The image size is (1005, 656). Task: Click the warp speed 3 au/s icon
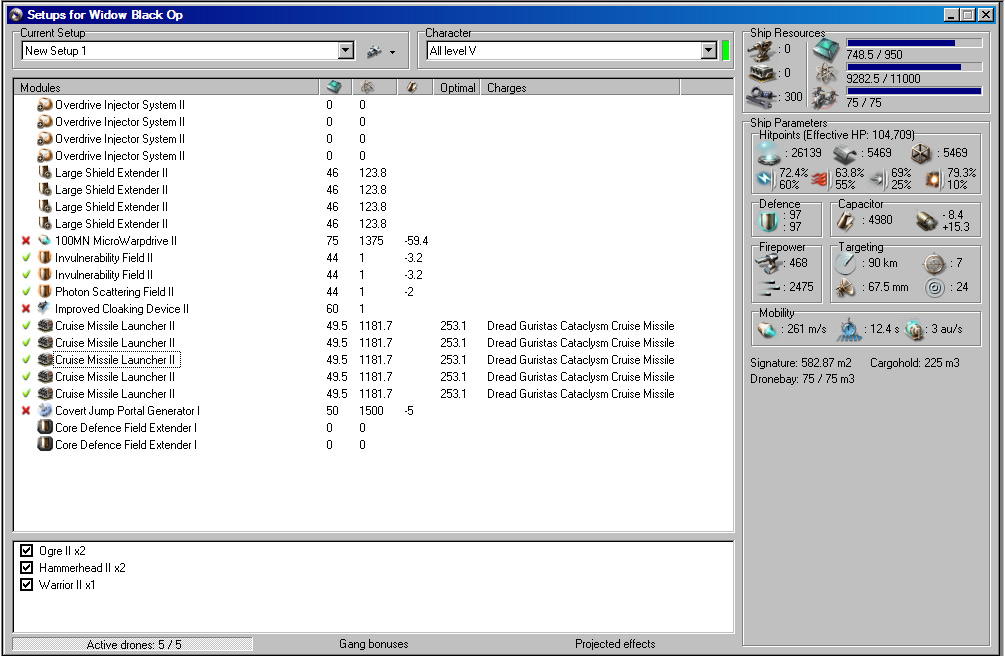(915, 330)
